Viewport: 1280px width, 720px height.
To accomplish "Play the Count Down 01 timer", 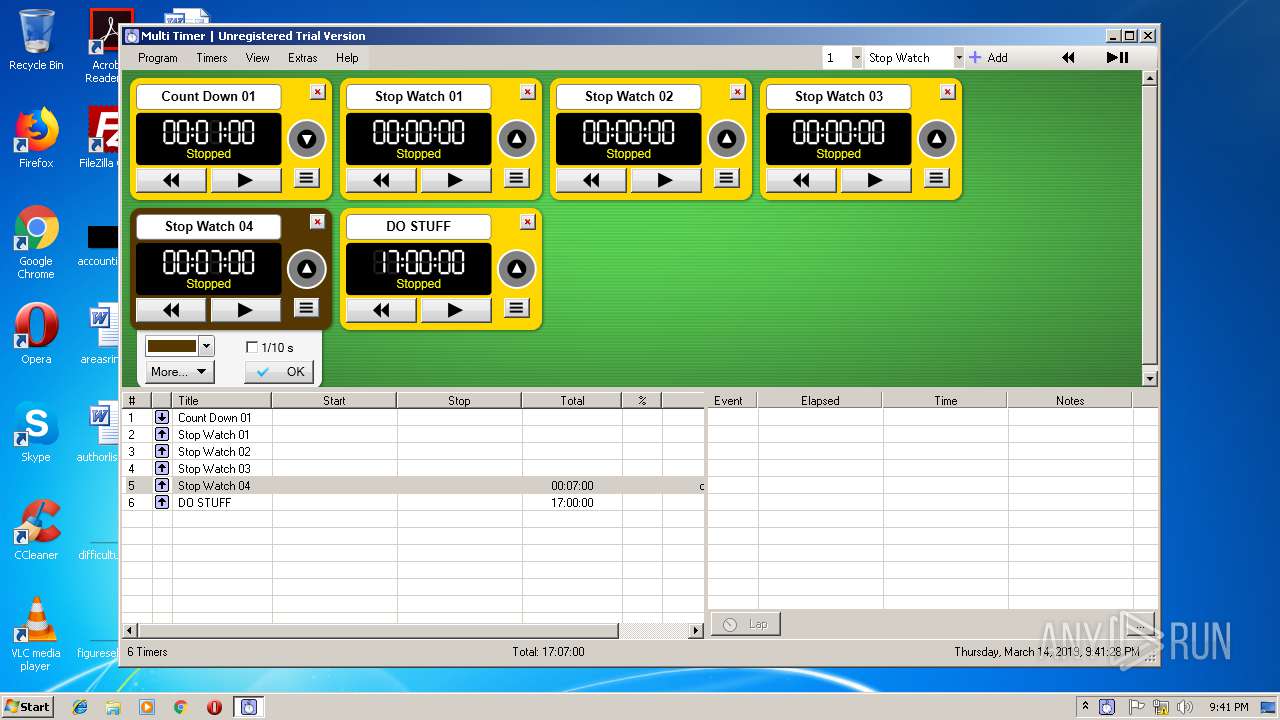I will pos(245,180).
